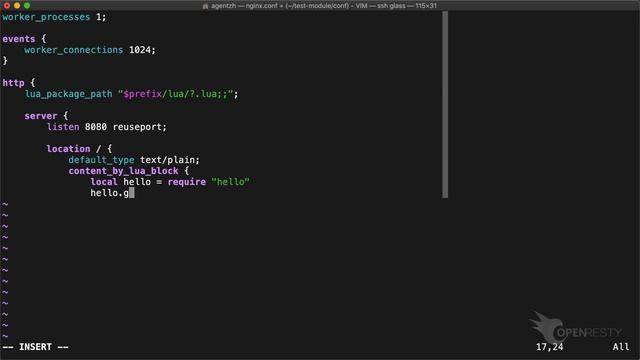Screen dimensions: 640x360
Task: Click the terminal scrollbar thumb
Action: (x=445, y=104)
